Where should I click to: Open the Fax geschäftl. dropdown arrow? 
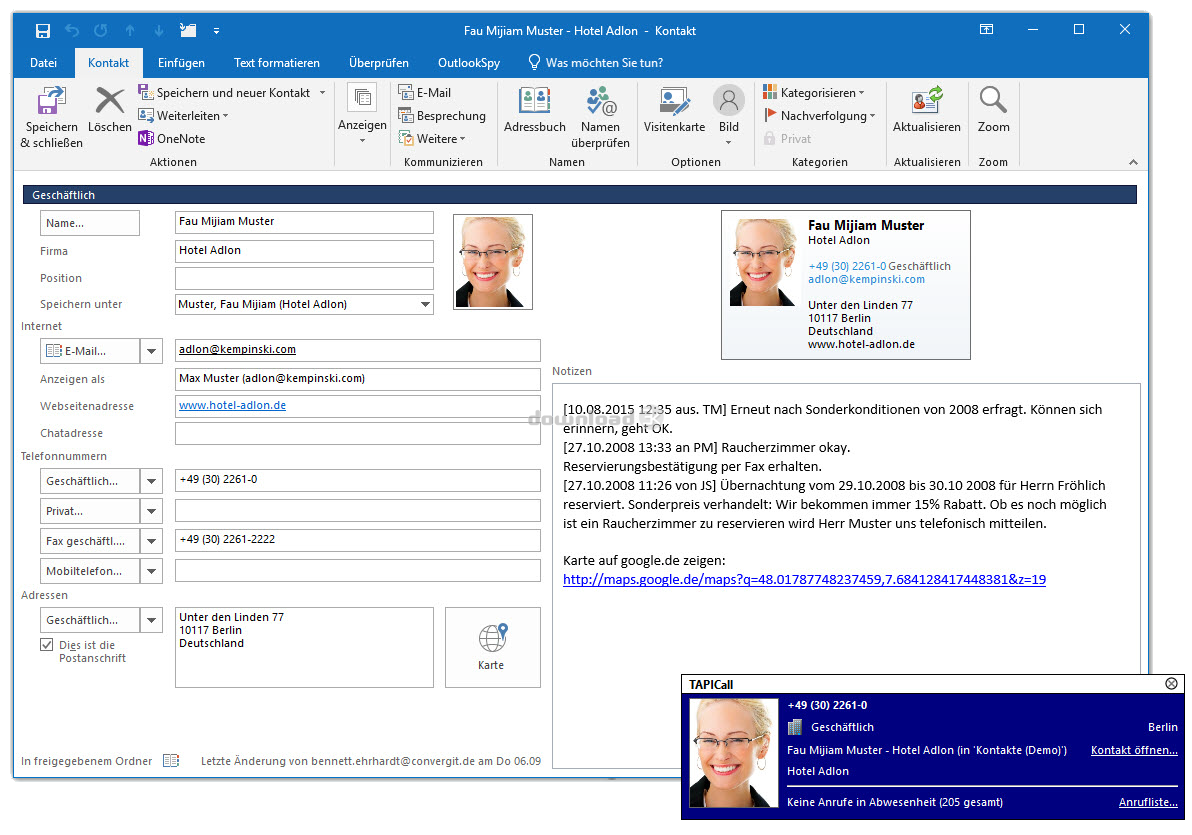coord(151,541)
